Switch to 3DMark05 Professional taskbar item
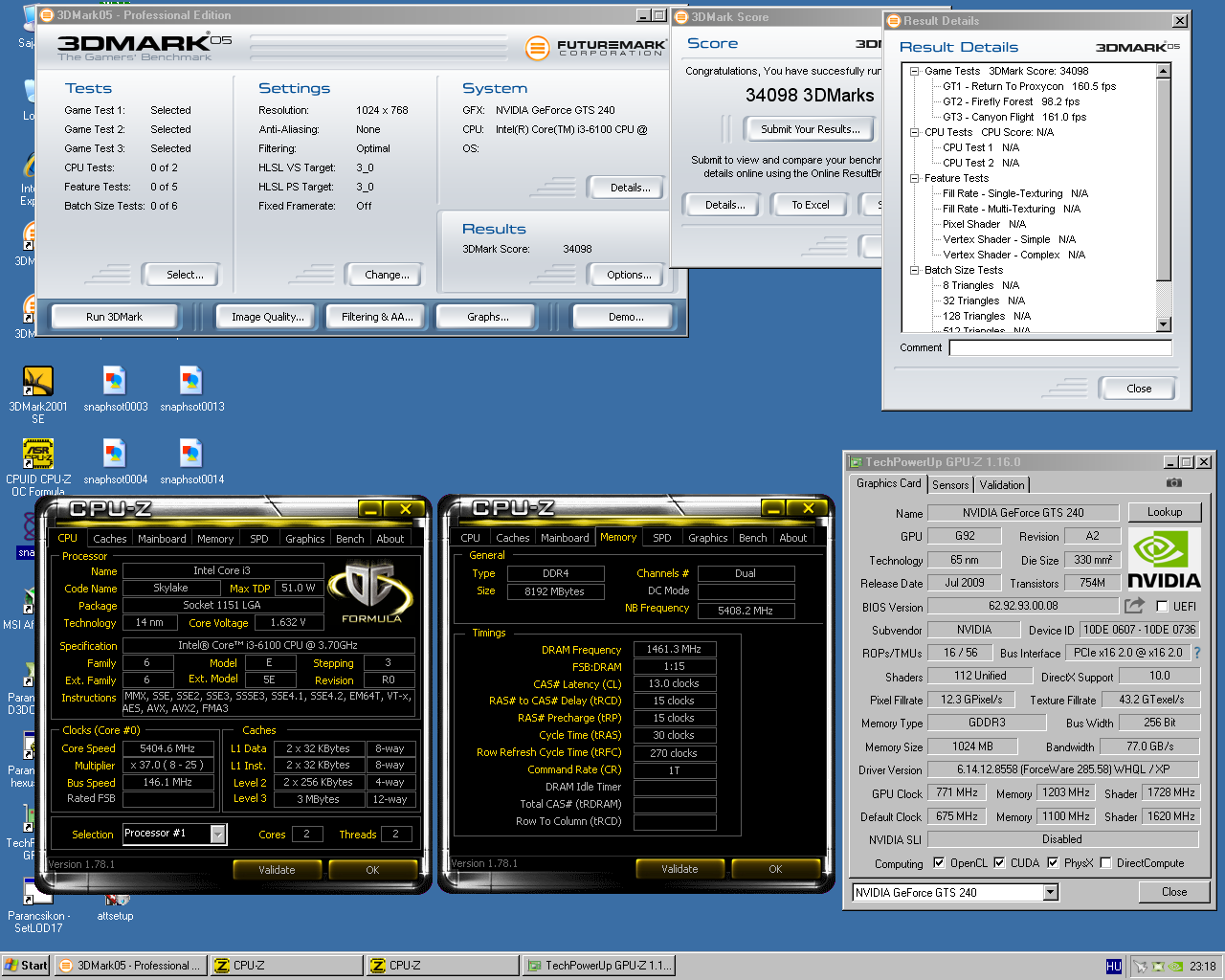Viewport: 1225px width, 980px height. 131,966
